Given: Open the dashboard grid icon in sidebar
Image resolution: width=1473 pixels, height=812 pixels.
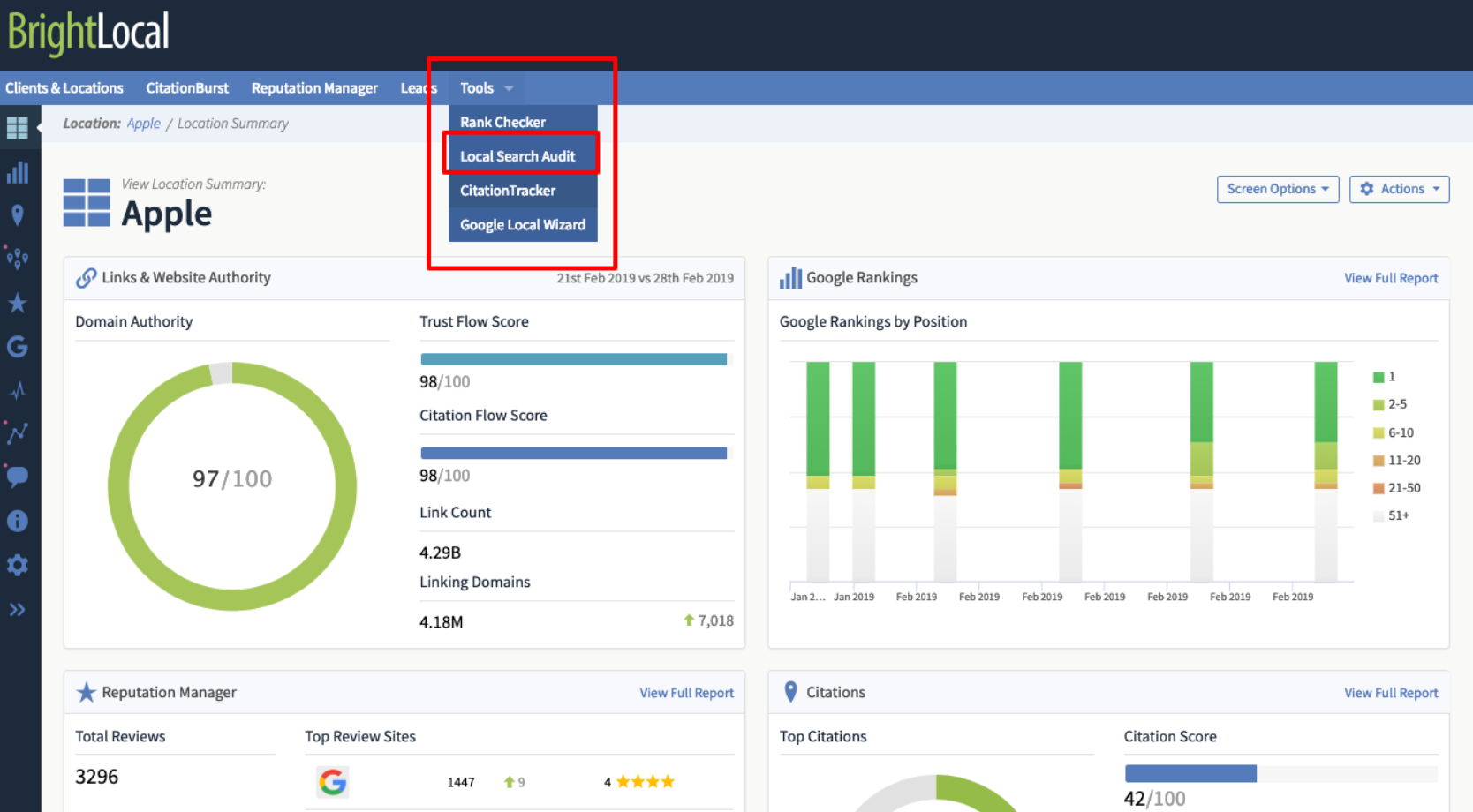Looking at the screenshot, I should [x=18, y=128].
